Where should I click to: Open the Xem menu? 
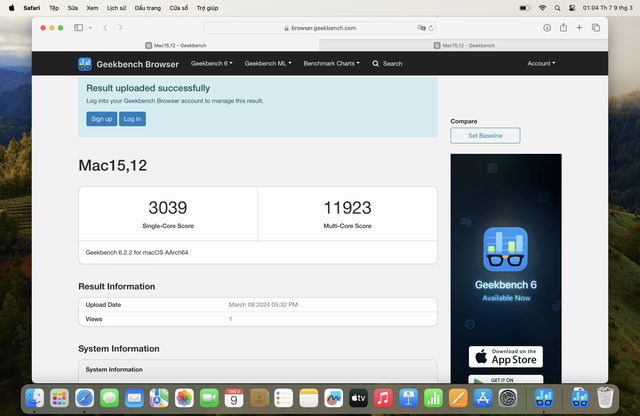[92, 8]
